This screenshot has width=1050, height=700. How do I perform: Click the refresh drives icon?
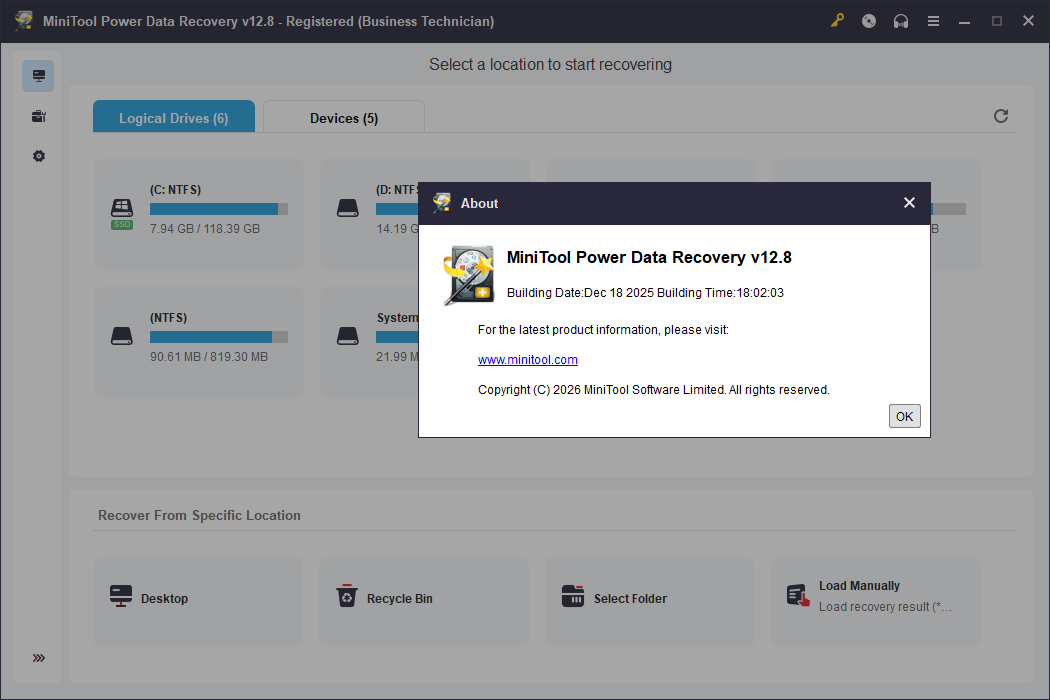point(1000,116)
